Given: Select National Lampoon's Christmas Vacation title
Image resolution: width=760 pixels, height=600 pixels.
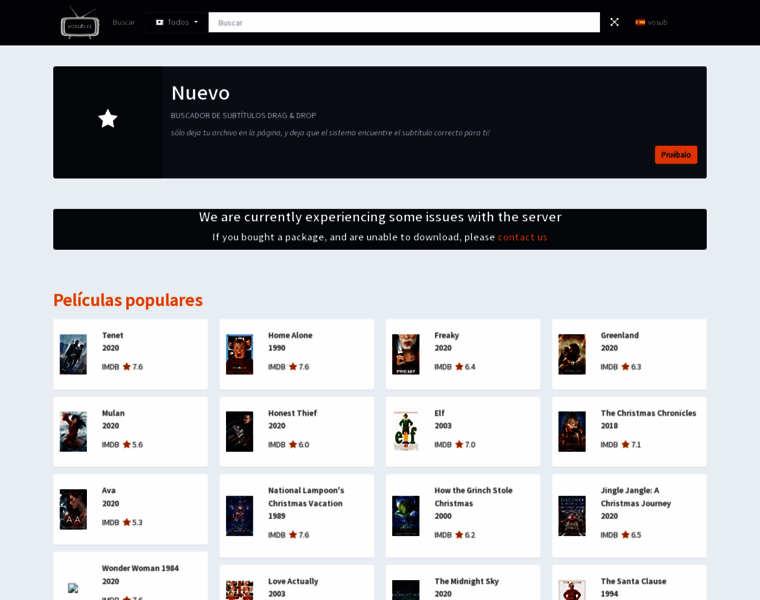Looking at the screenshot, I should [x=306, y=497].
